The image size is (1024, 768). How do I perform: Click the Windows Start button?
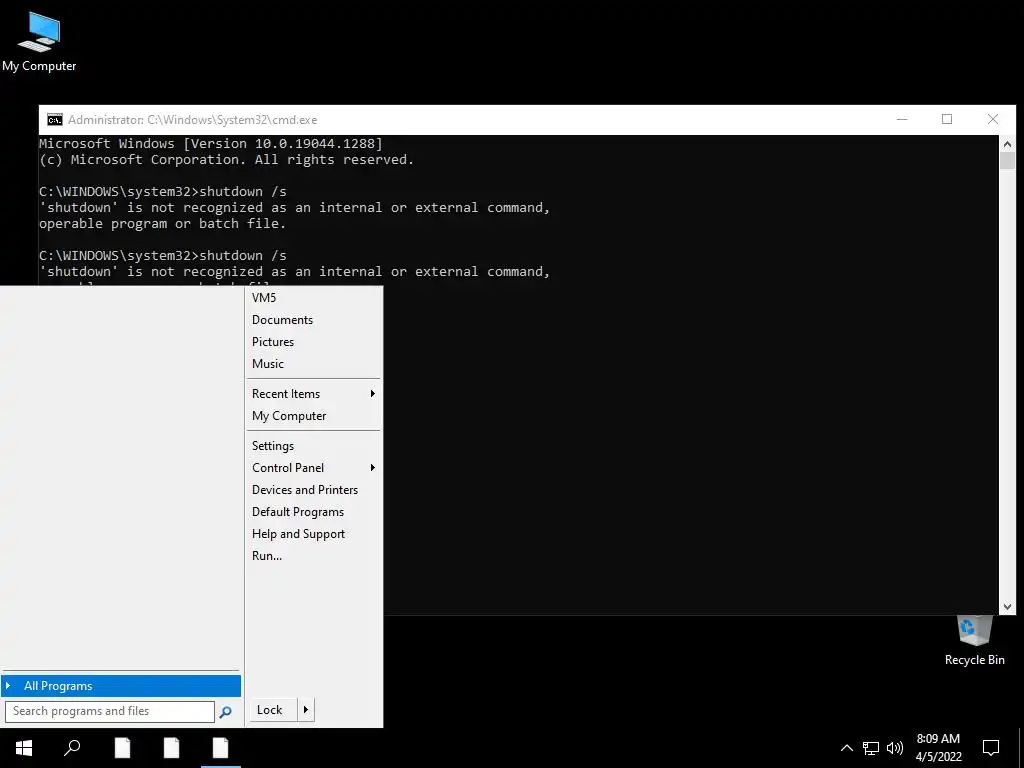coord(24,748)
